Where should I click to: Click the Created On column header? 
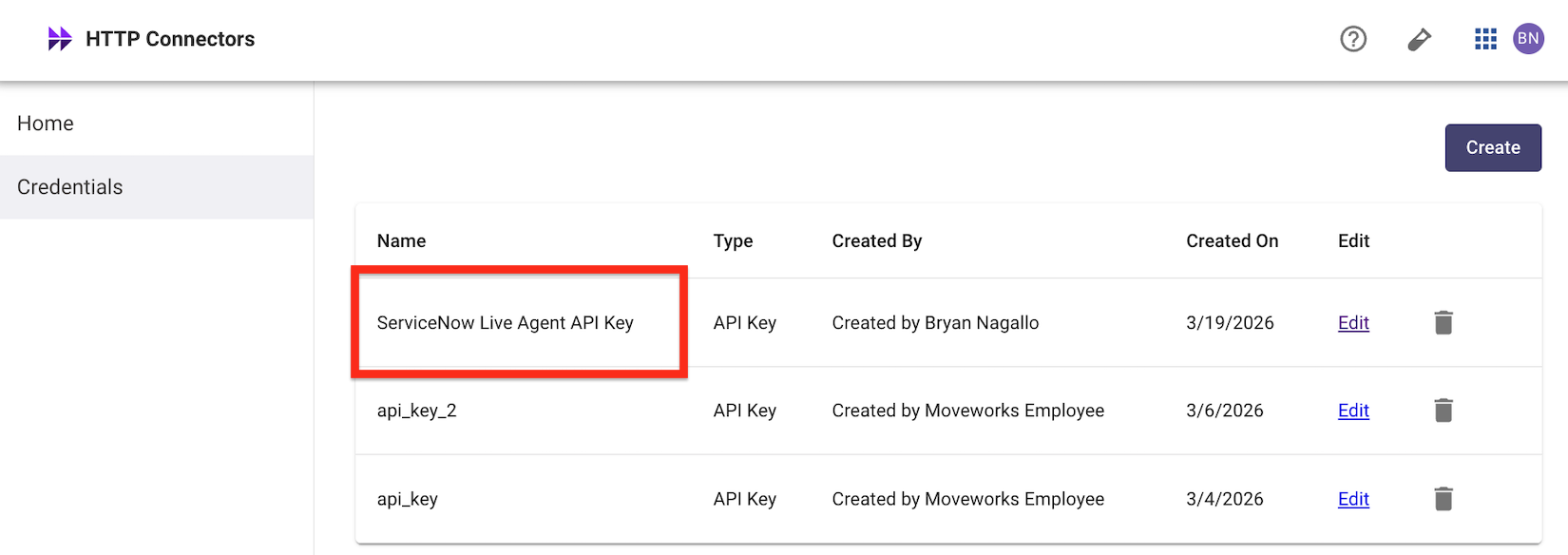pyautogui.click(x=1232, y=241)
